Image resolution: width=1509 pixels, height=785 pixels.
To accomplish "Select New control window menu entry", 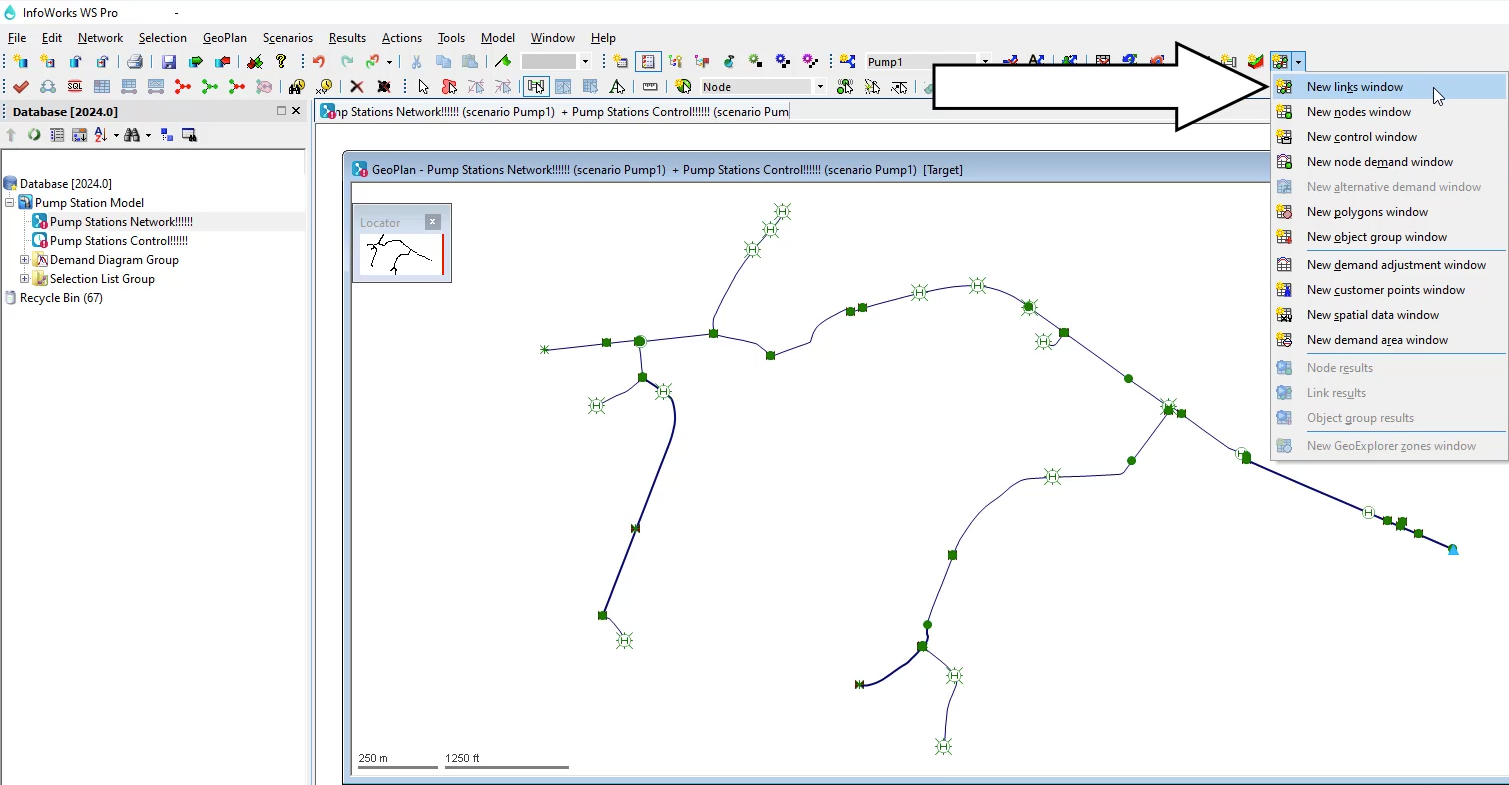I will point(1388,137).
